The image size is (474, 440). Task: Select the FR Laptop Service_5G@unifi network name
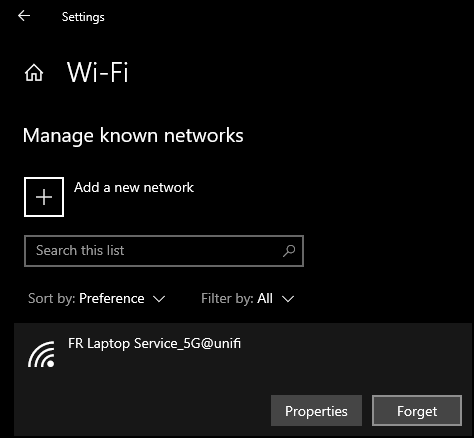click(x=154, y=344)
